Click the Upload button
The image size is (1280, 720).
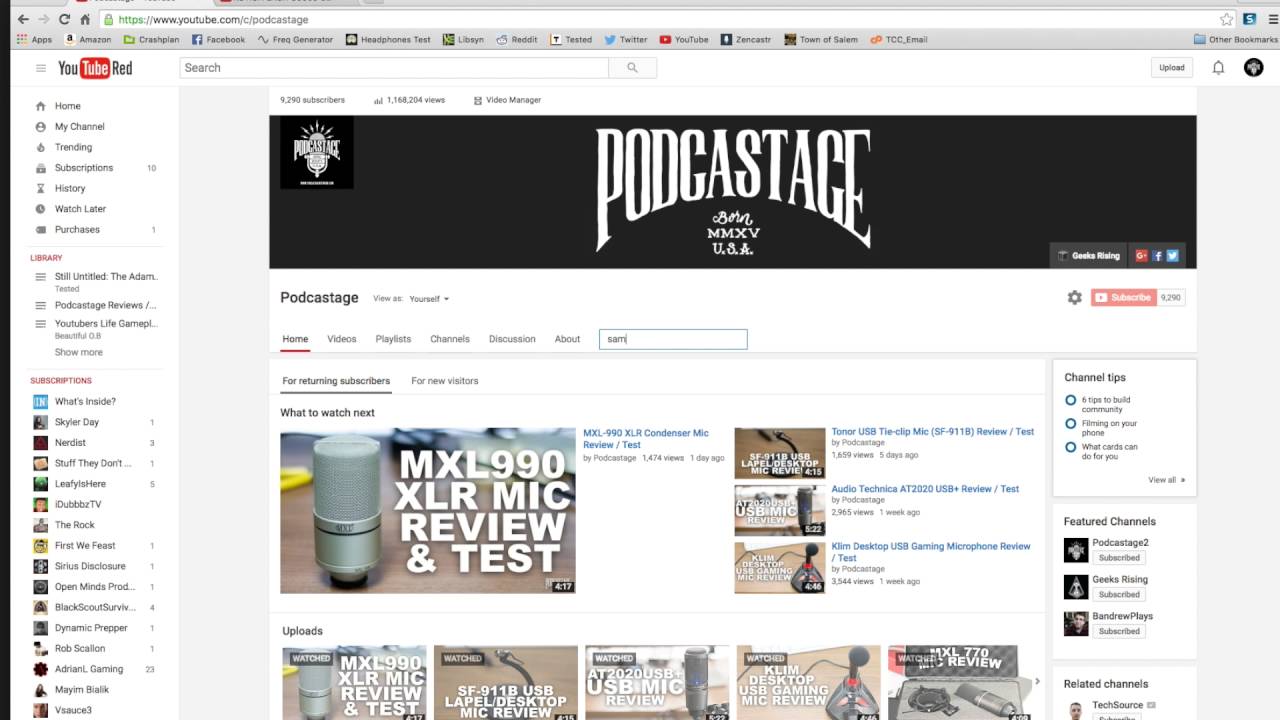pyautogui.click(x=1172, y=68)
